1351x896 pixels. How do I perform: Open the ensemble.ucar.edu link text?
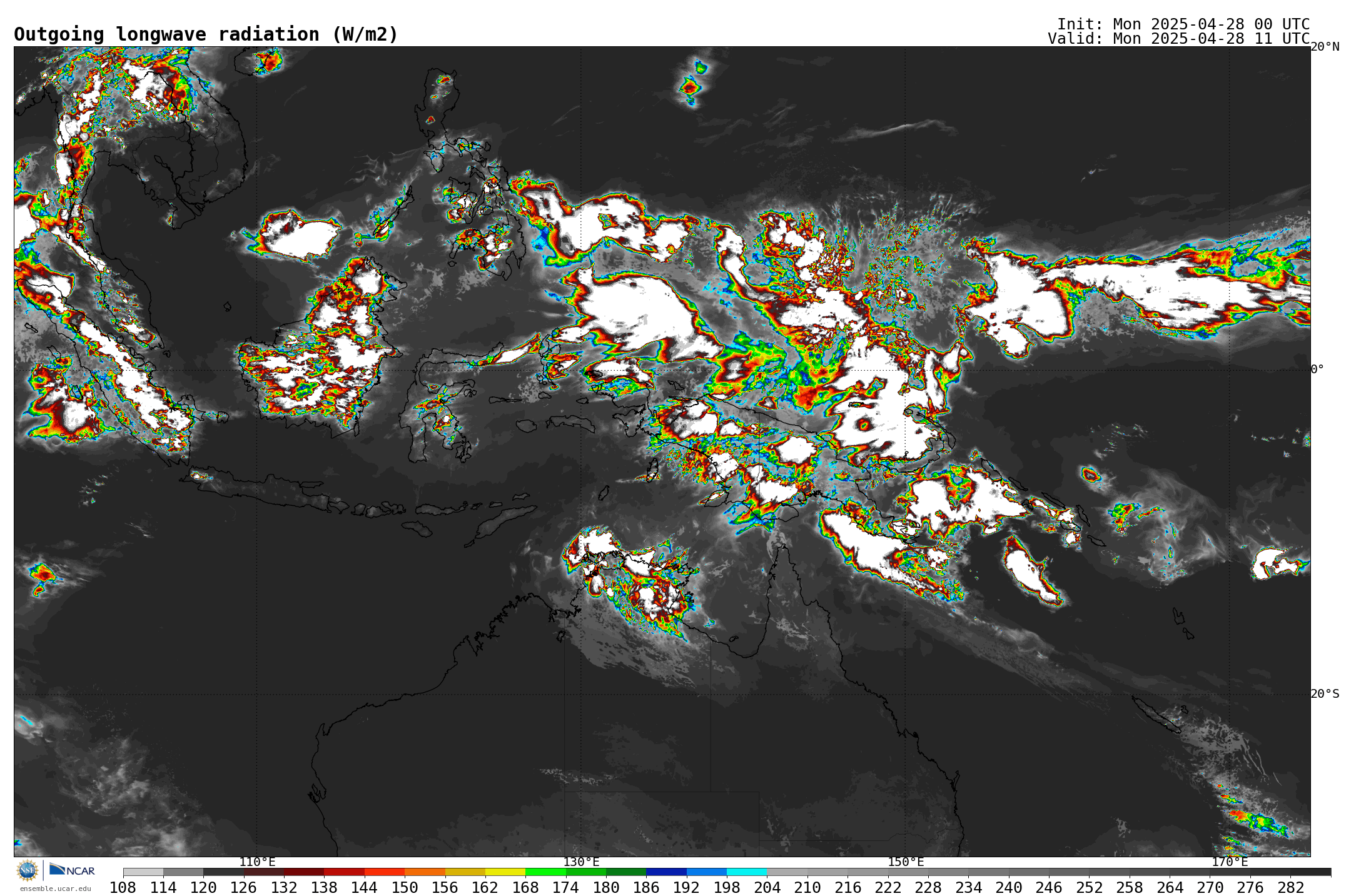55,888
